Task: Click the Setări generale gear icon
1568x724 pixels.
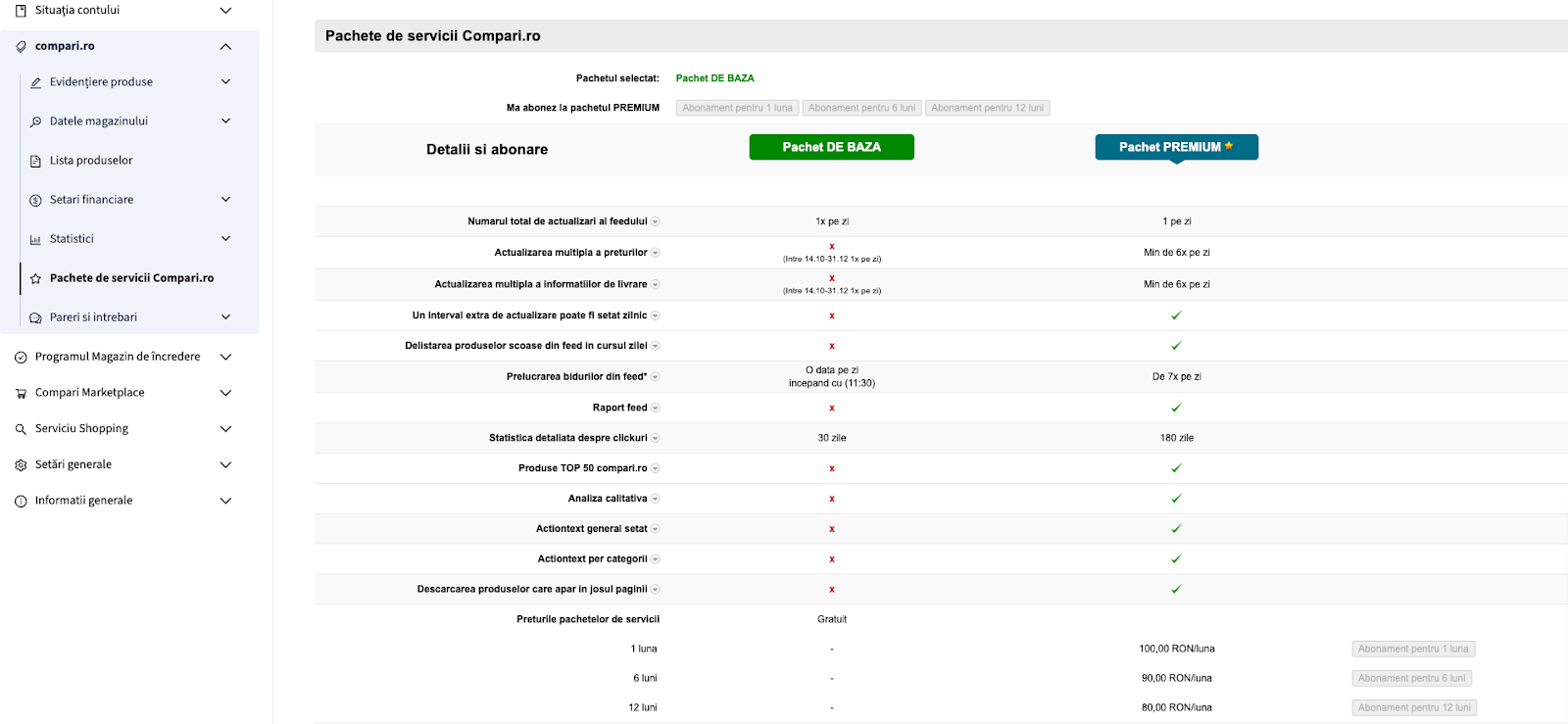Action: tap(21, 465)
